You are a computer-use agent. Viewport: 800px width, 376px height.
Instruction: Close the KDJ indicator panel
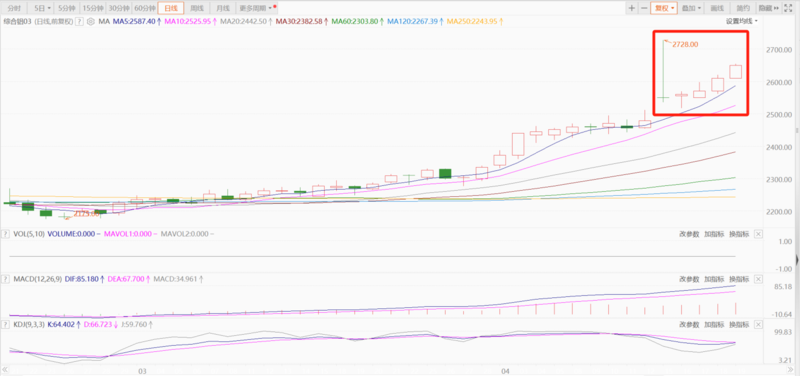(758, 324)
